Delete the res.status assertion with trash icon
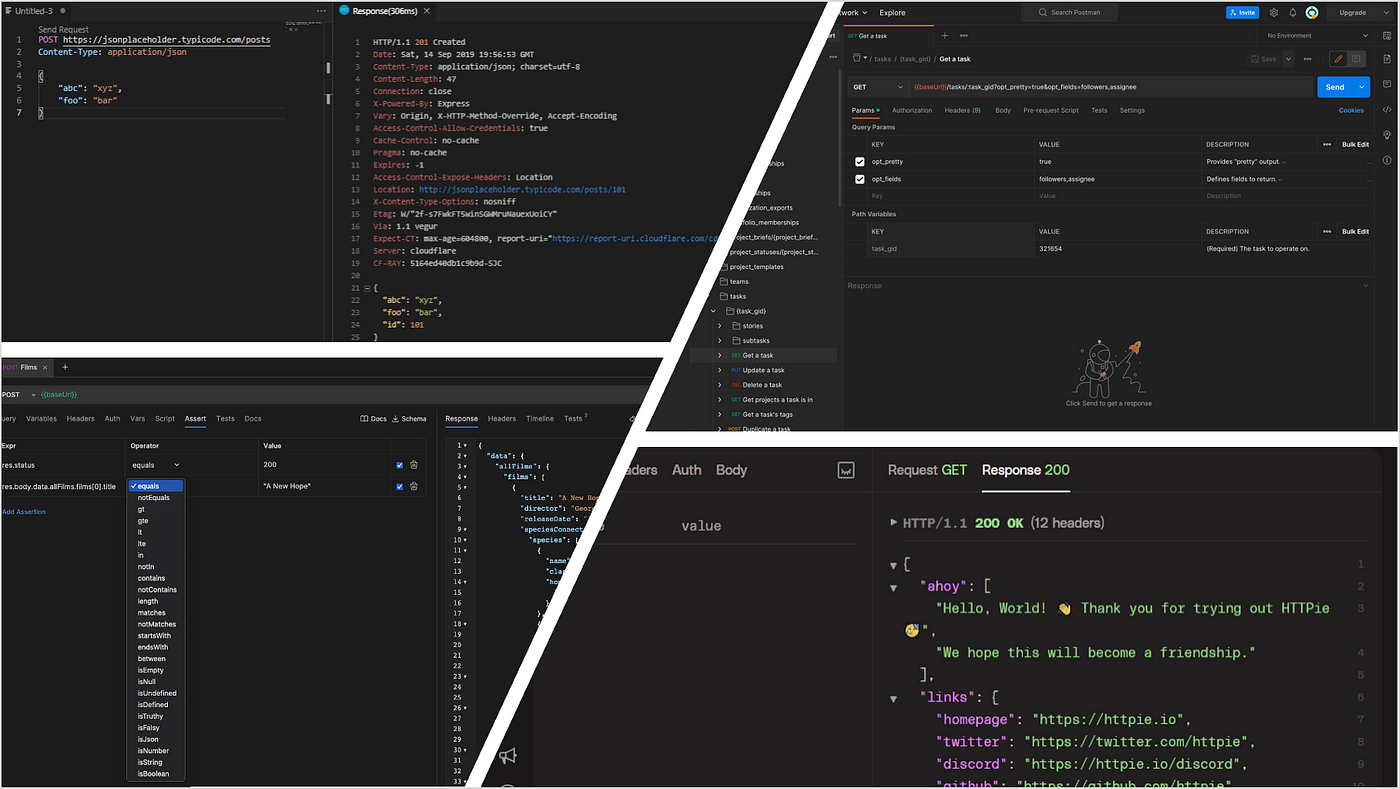This screenshot has height=789, width=1400. 414,465
